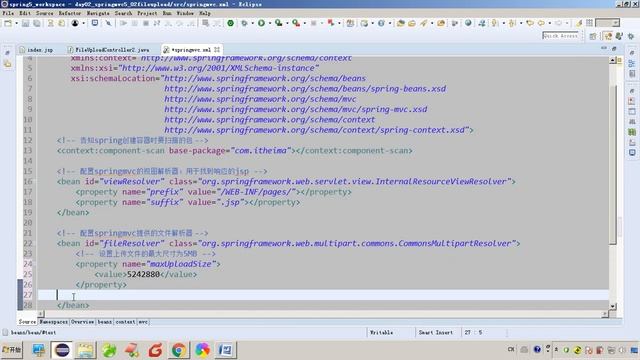Open the file explorer taskbar icon

pos(85,350)
